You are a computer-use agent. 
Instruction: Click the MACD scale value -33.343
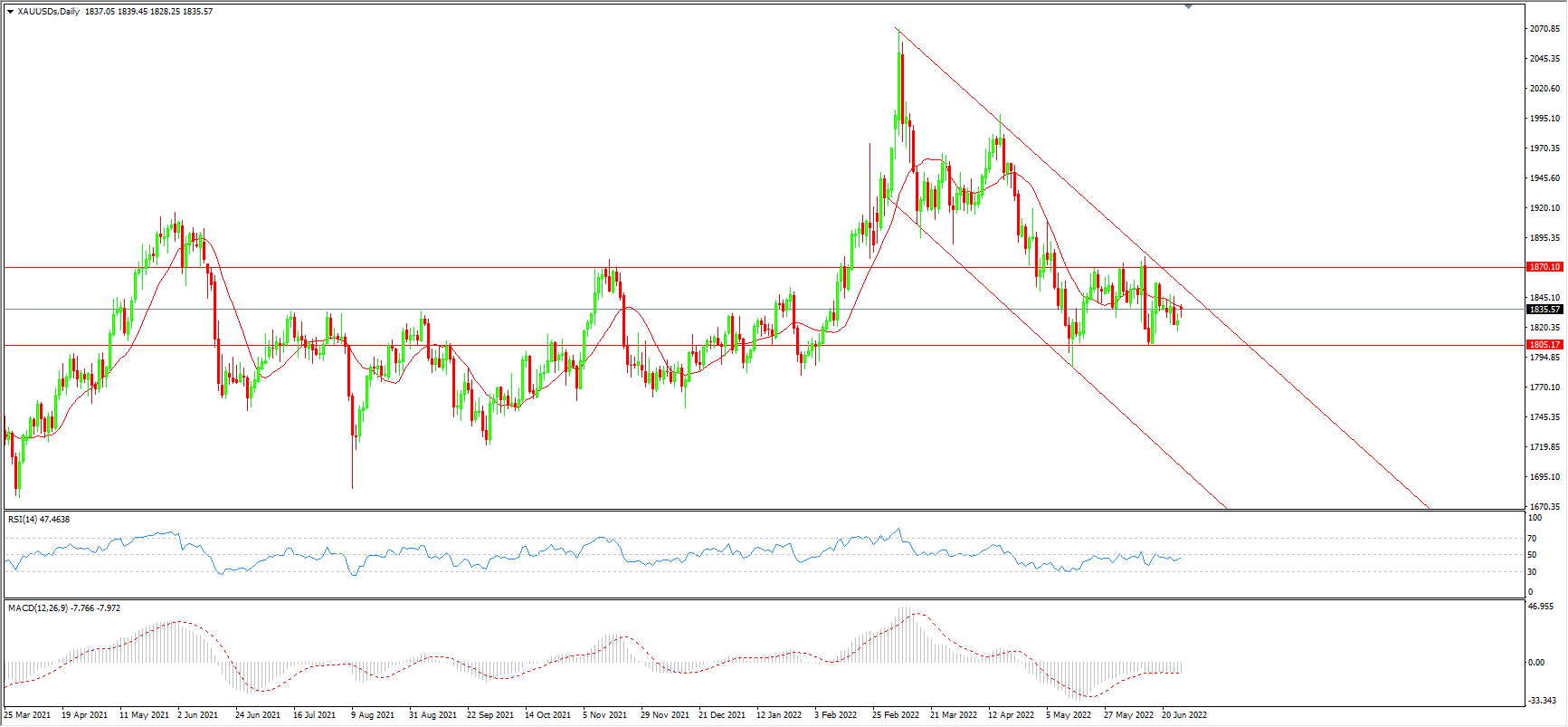[1543, 701]
